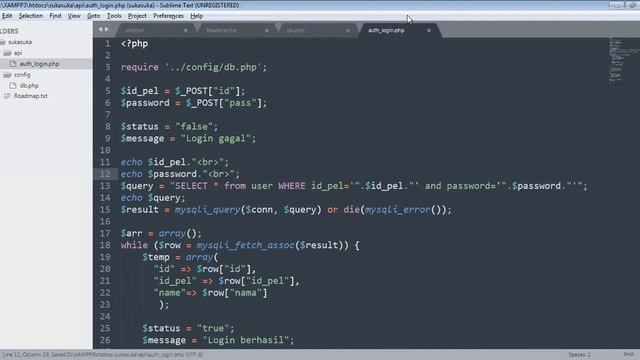Open the Selection menu
Screen dimensions: 640x360
(x=31, y=16)
